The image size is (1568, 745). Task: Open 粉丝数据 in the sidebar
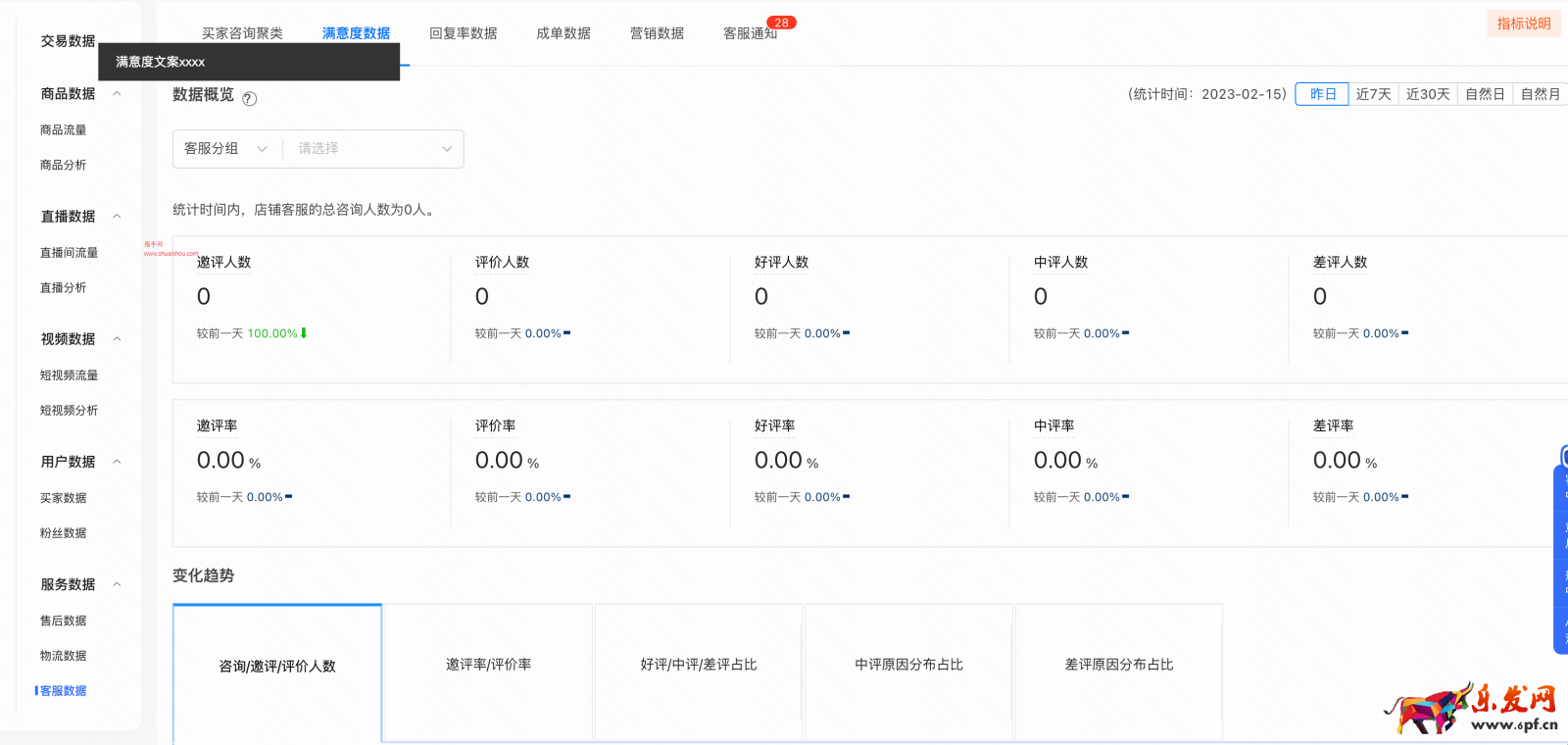pos(63,533)
